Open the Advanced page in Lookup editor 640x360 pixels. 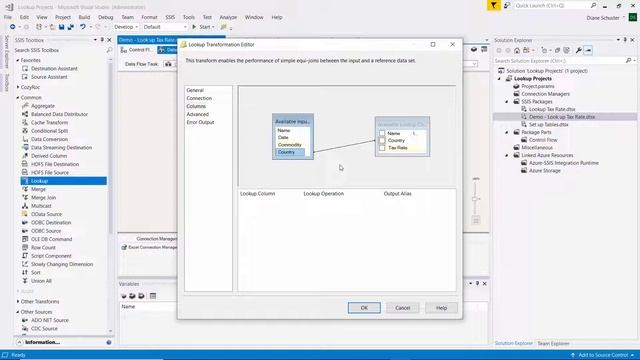coord(198,114)
